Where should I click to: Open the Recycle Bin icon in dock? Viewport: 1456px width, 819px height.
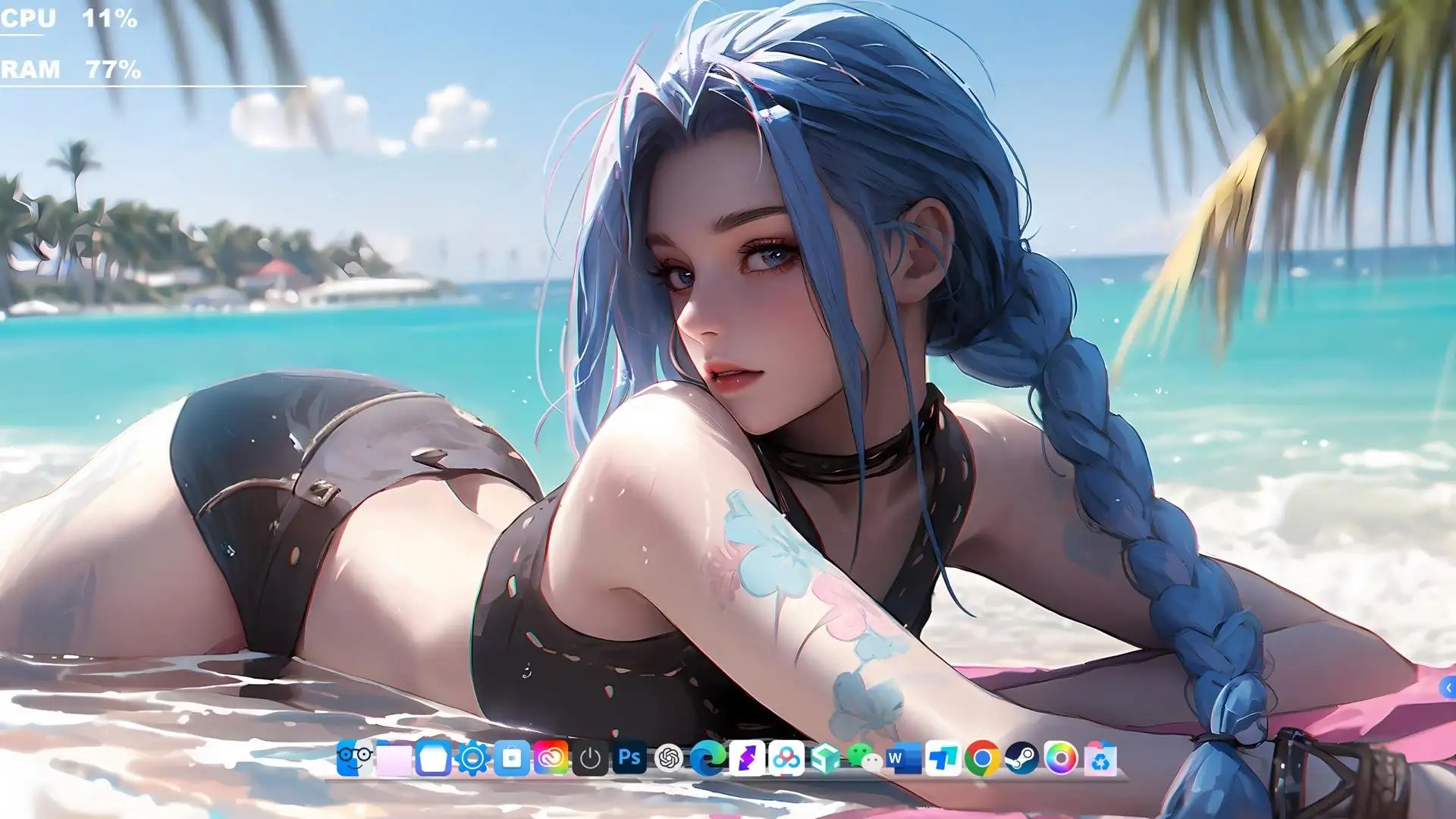(x=1100, y=758)
